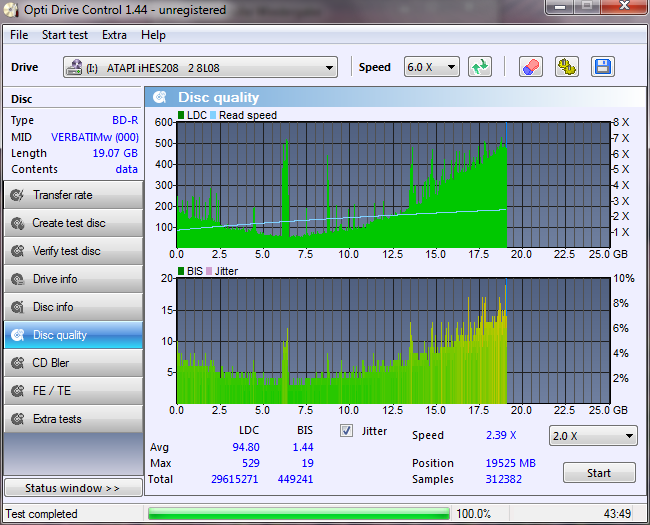Click the Extra tests sidebar icon
Viewport: 650px width, 525px height.
(17, 419)
